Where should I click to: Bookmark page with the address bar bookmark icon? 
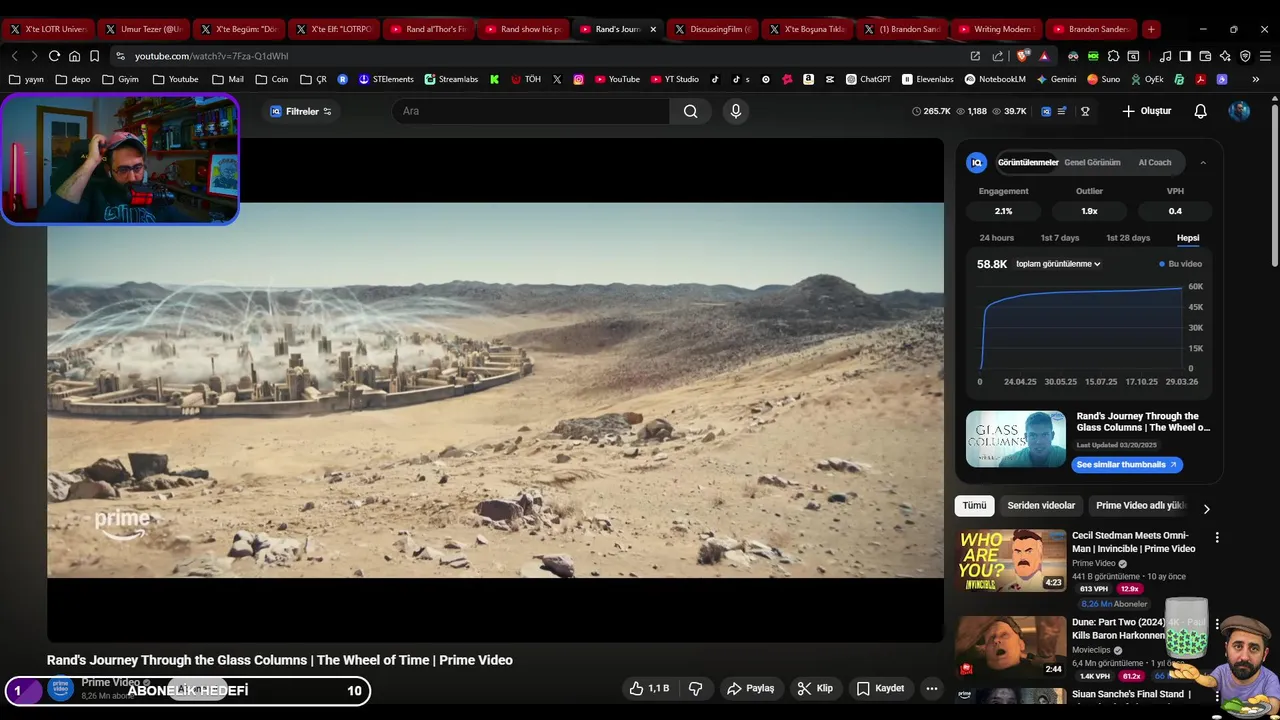click(94, 56)
